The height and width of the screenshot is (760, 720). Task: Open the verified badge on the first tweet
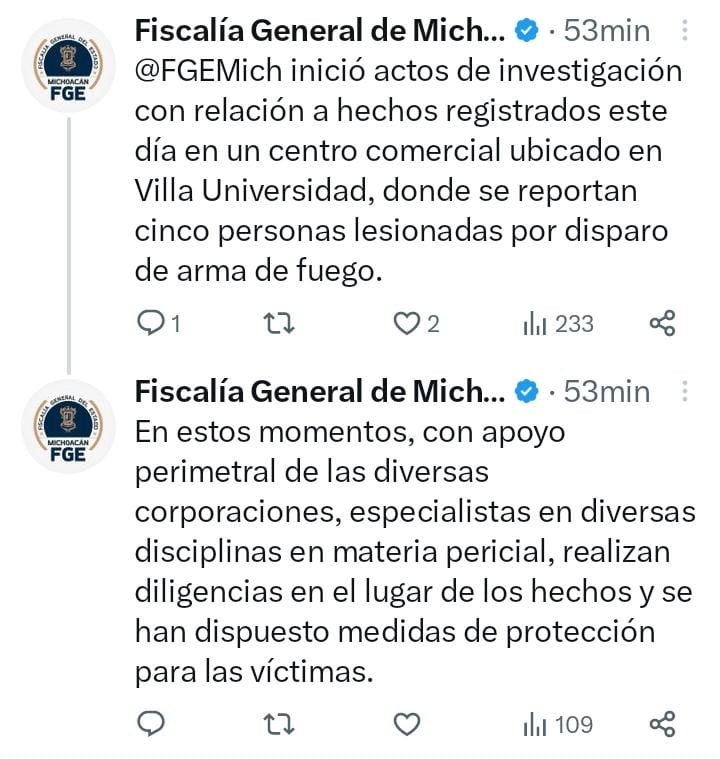(x=527, y=31)
